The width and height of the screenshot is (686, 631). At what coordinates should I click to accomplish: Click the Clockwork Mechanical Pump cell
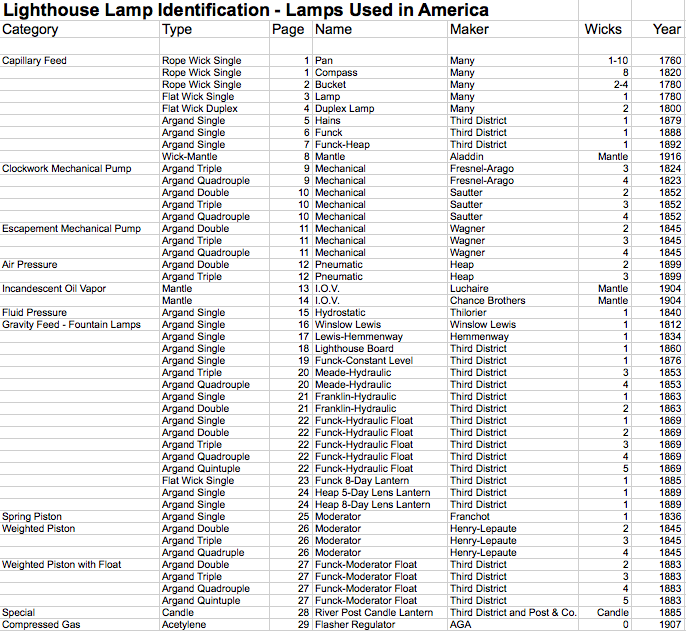point(80,168)
